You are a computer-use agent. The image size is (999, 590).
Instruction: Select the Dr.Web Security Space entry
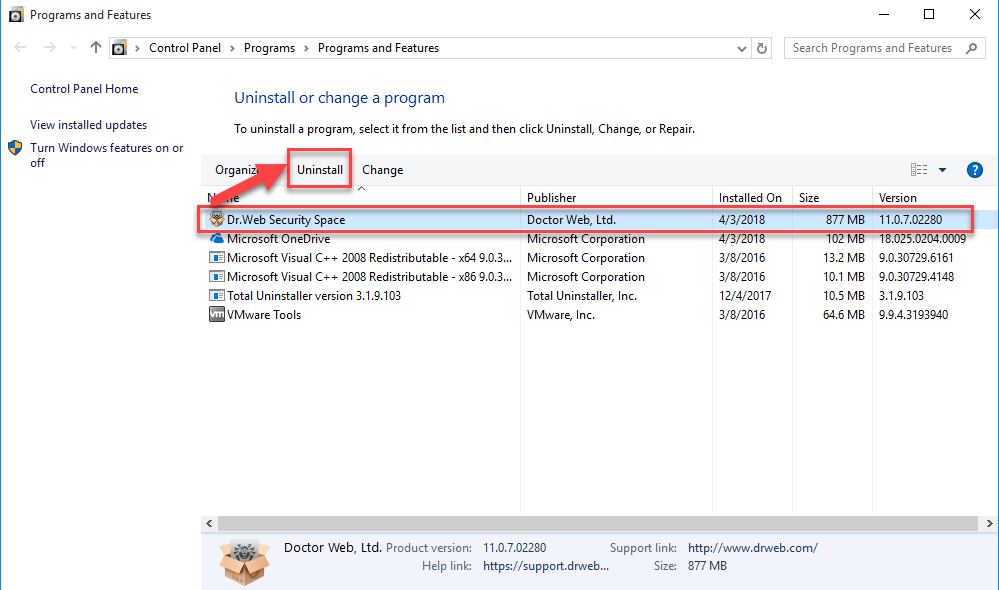click(286, 220)
